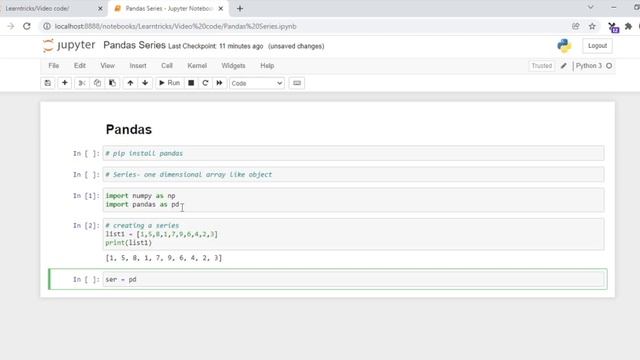Open the browser extensions puzzle icon
Screen dimensions: 640x360
[629, 27]
